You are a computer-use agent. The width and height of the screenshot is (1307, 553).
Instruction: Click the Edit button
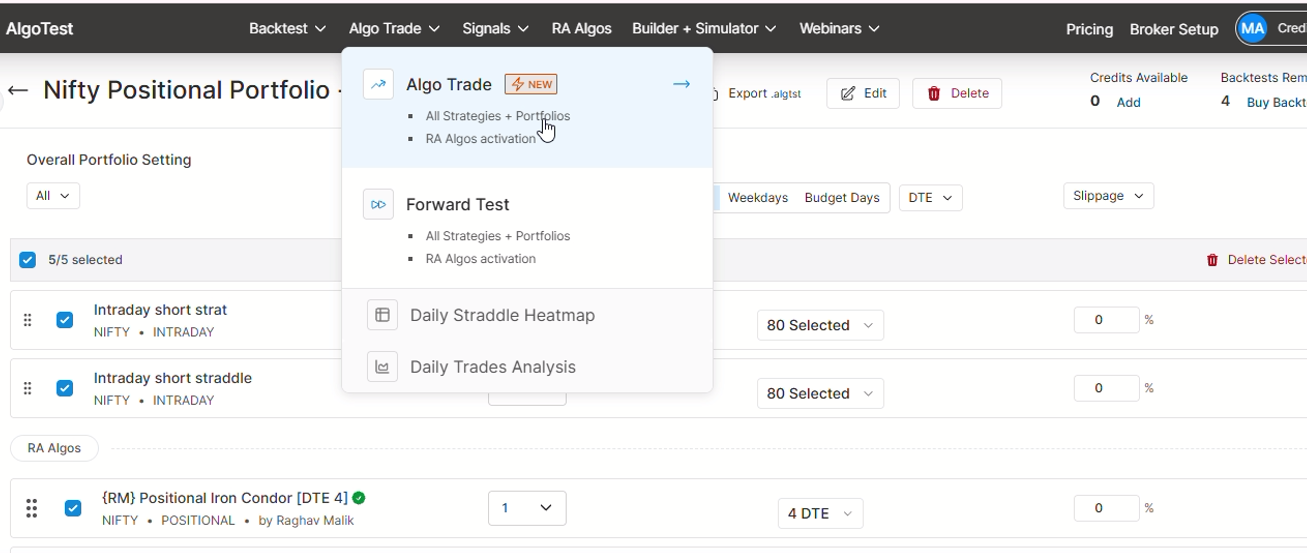(x=863, y=93)
